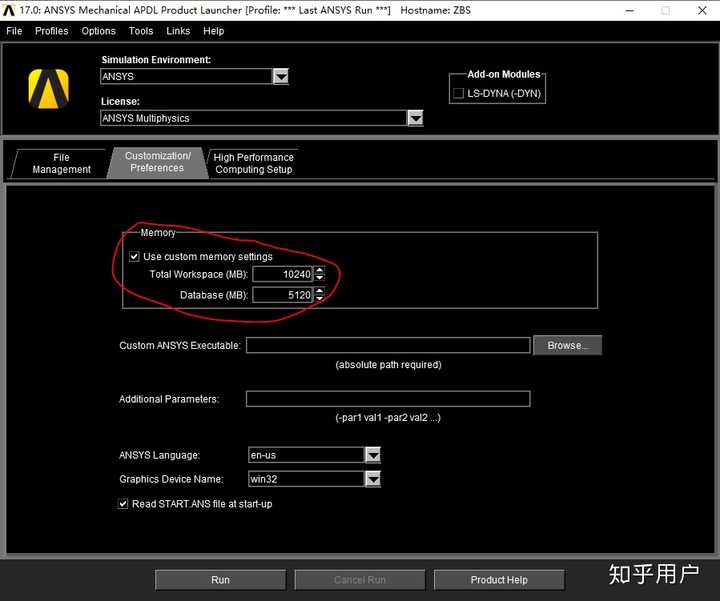Expand Graphics Device Name dropdown arrow
The width and height of the screenshot is (720, 601).
(373, 479)
